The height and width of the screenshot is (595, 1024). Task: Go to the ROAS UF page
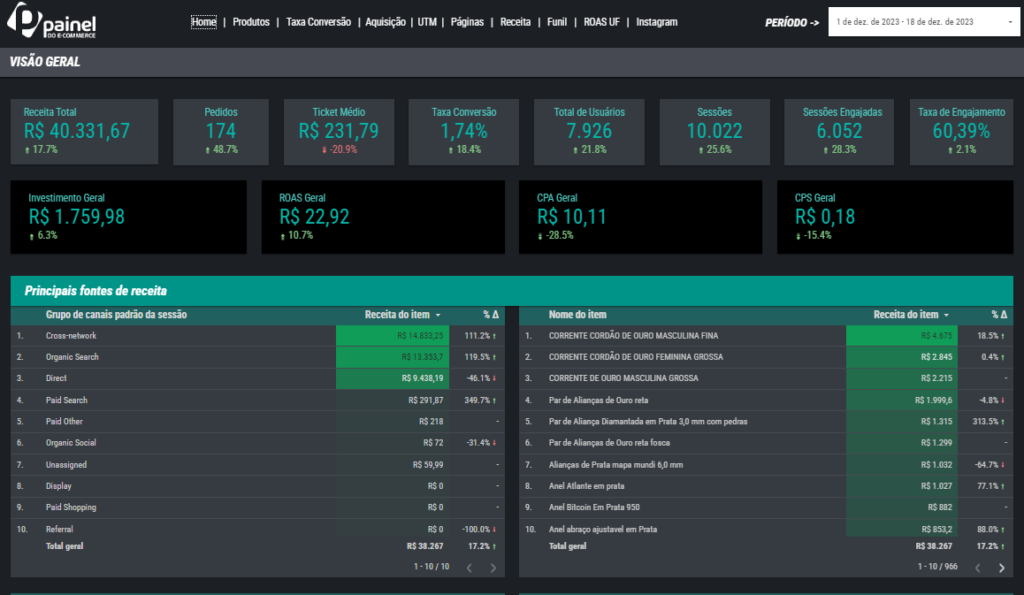click(x=601, y=22)
